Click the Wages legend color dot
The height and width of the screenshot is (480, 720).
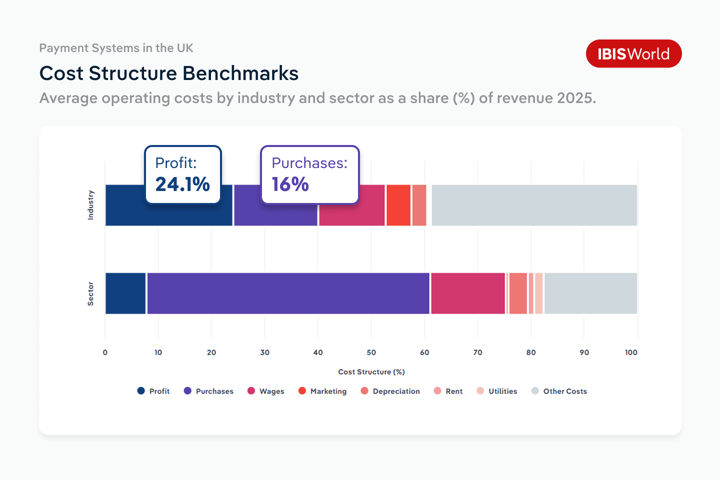(251, 391)
